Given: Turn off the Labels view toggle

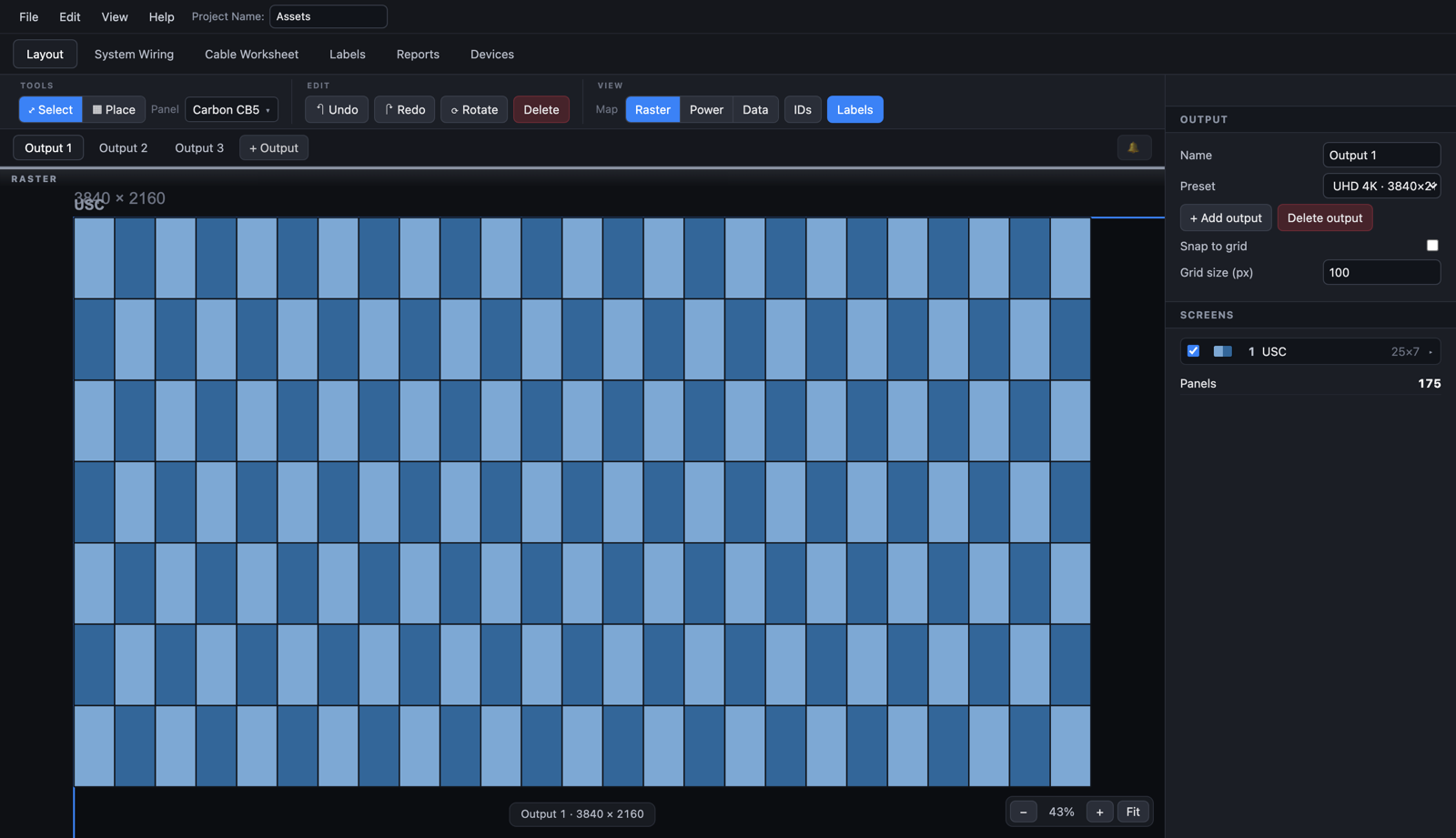Looking at the screenshot, I should pyautogui.click(x=854, y=109).
